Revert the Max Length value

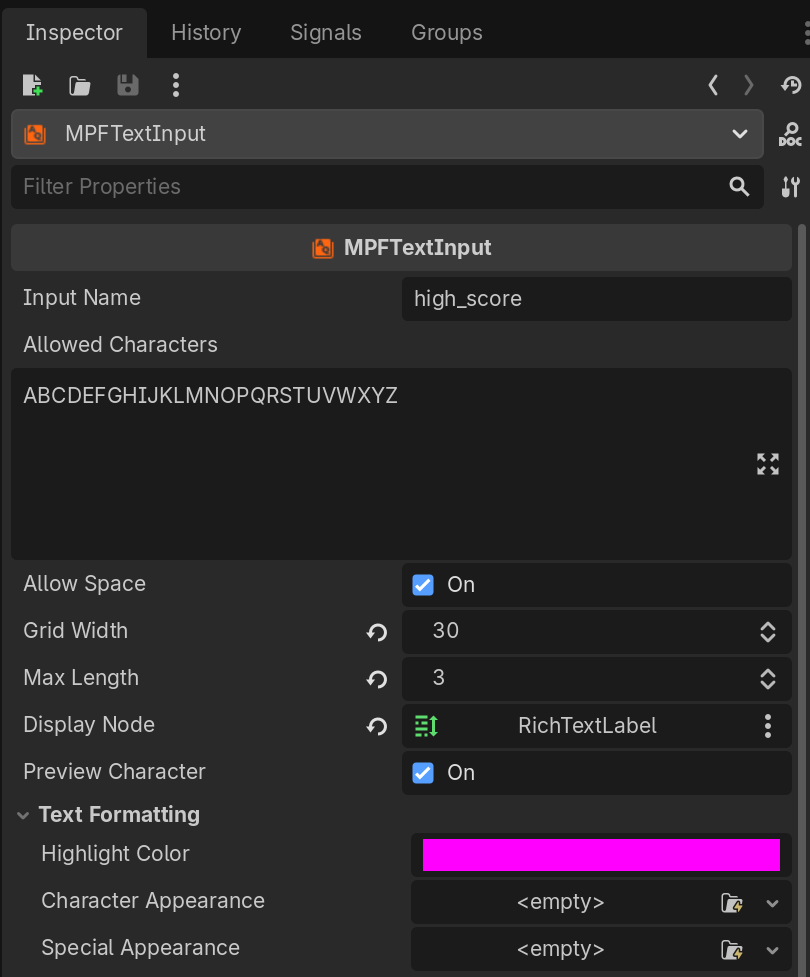coord(377,679)
